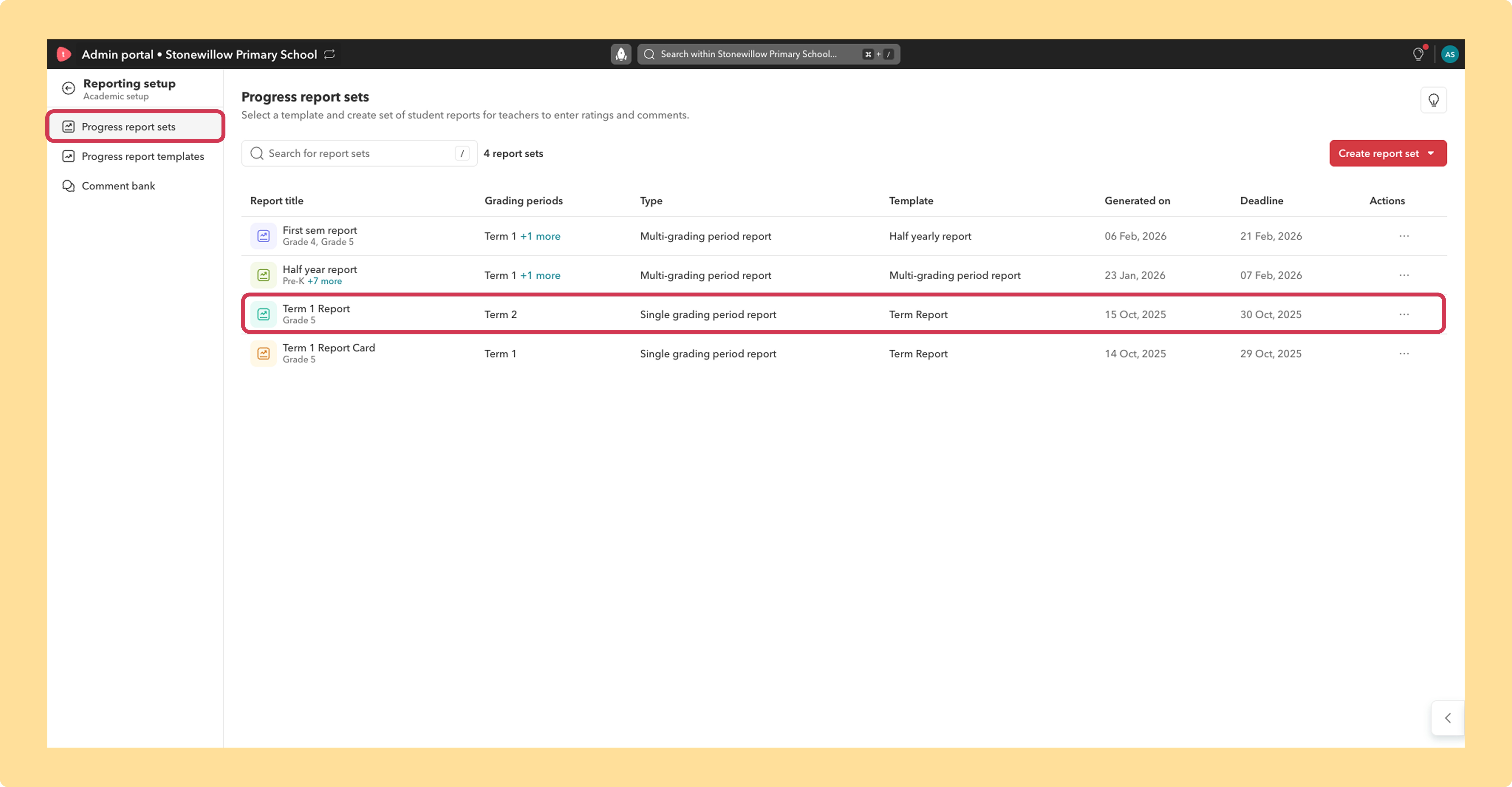1512x787 pixels.
Task: Open the rocket launcher icon
Action: [620, 54]
